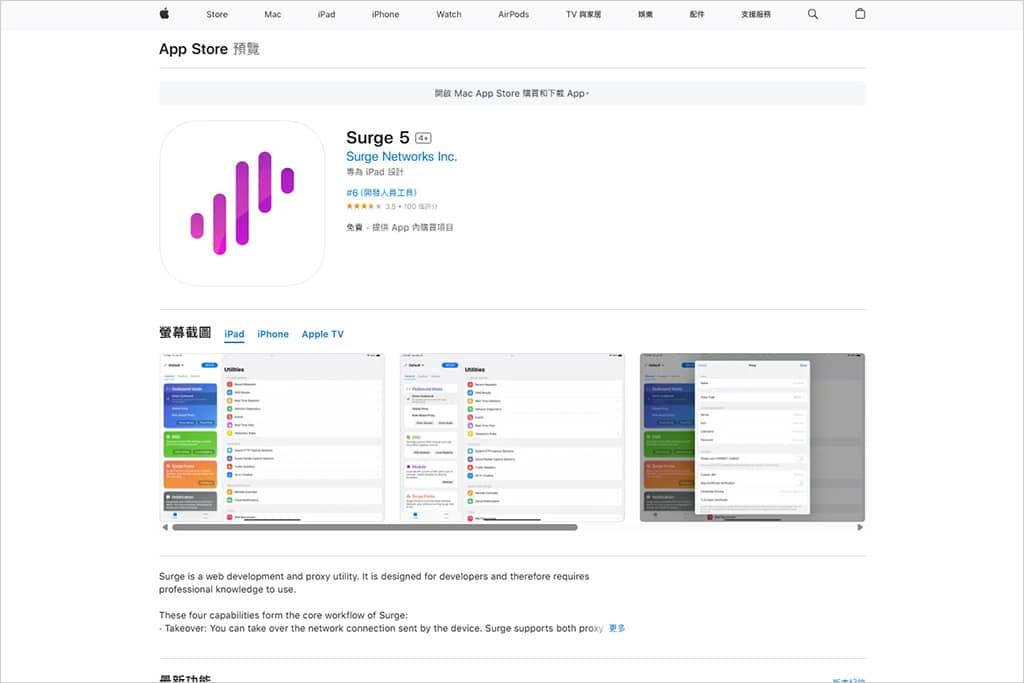Click the Apple logo icon

click(x=164, y=14)
